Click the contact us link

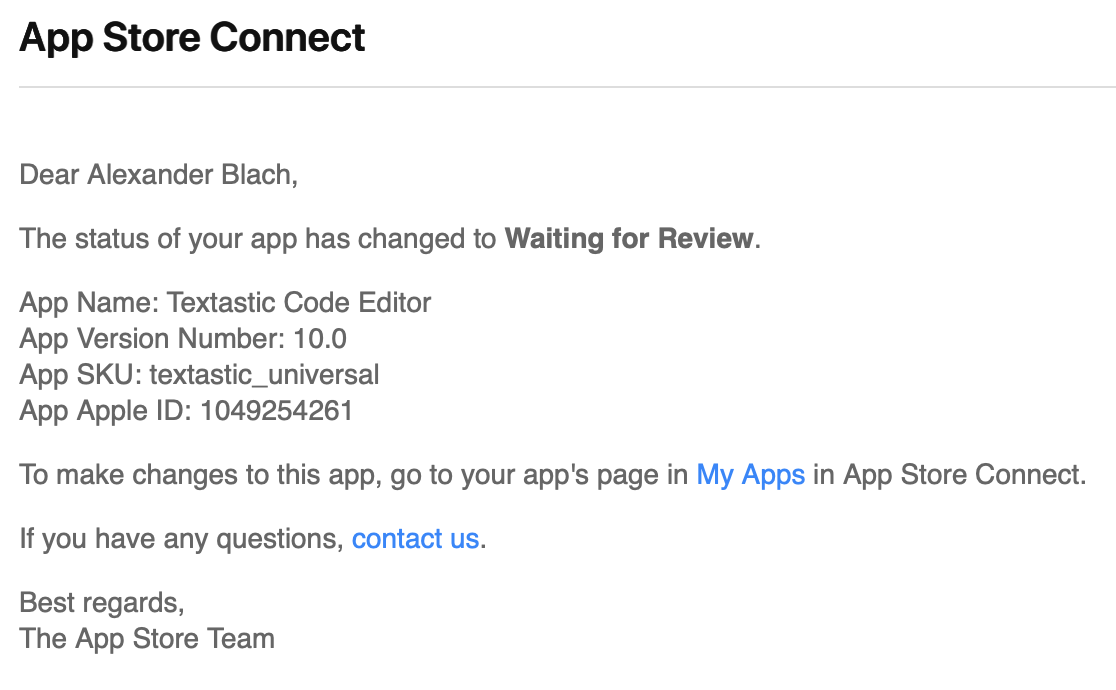click(415, 539)
